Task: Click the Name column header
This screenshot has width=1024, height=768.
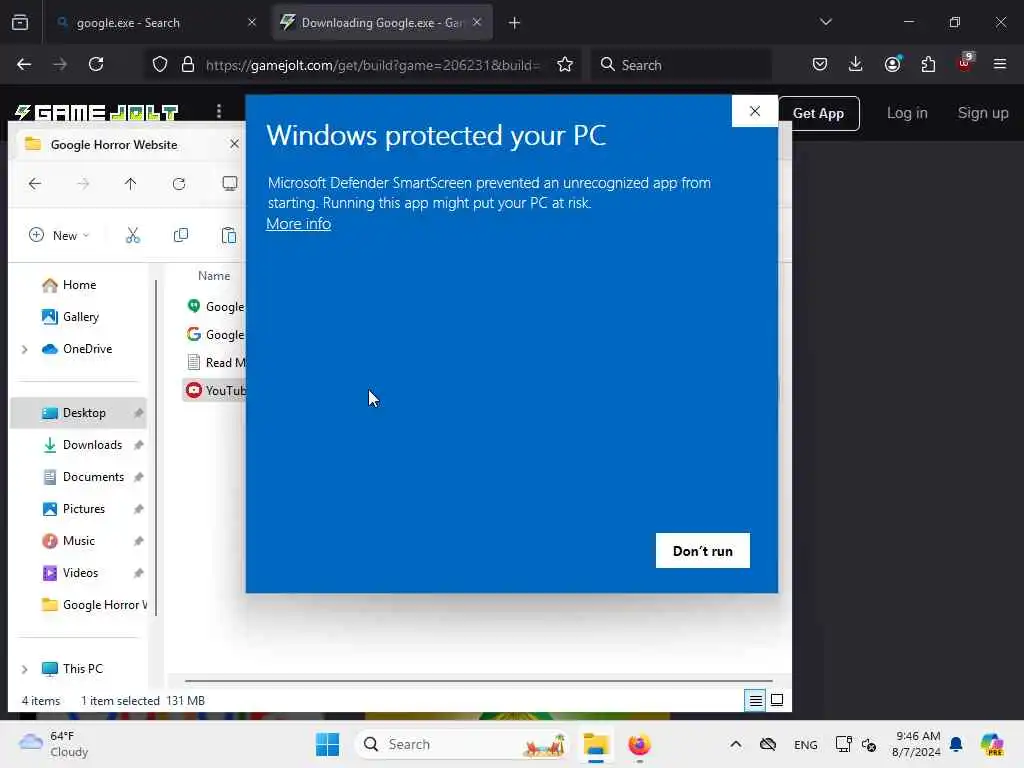Action: tap(214, 276)
